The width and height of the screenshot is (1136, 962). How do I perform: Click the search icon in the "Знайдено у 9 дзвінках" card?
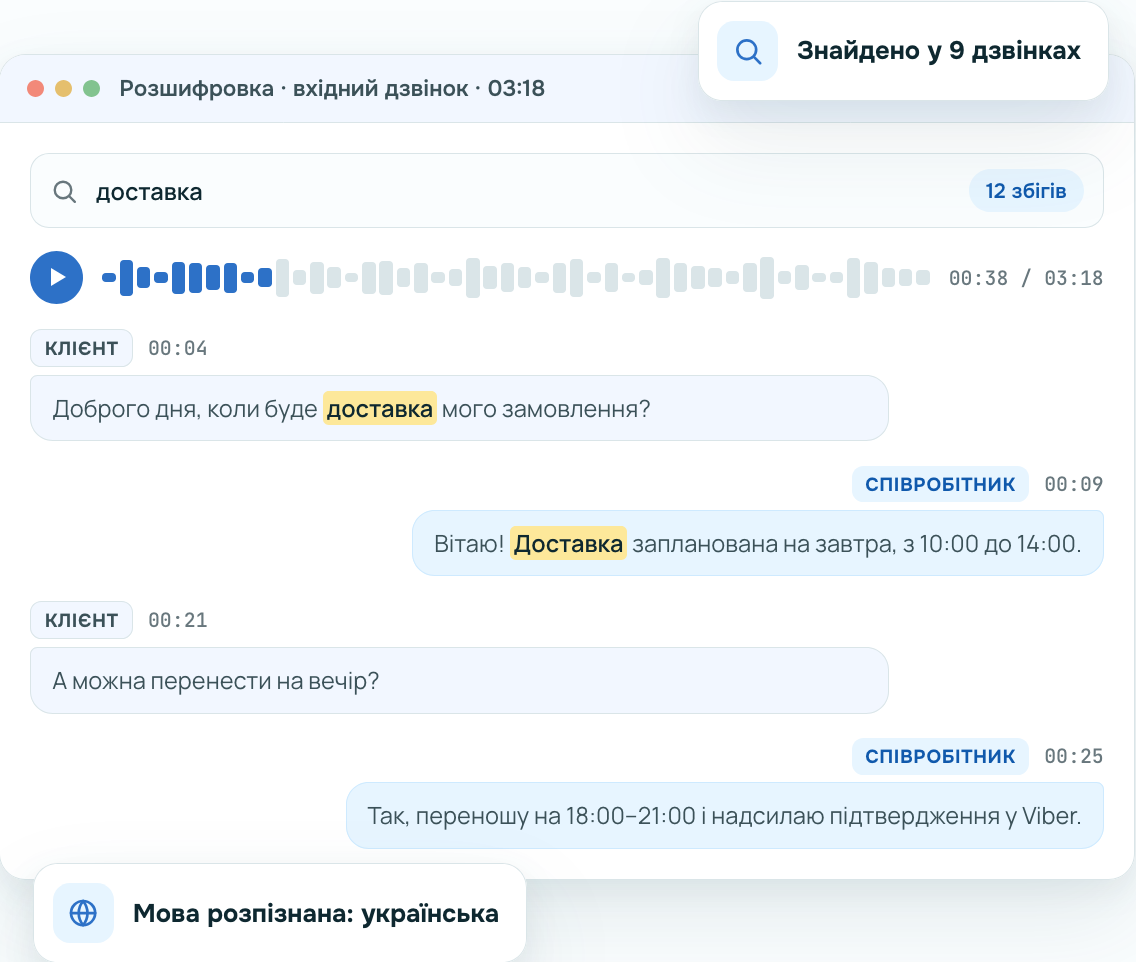747,51
